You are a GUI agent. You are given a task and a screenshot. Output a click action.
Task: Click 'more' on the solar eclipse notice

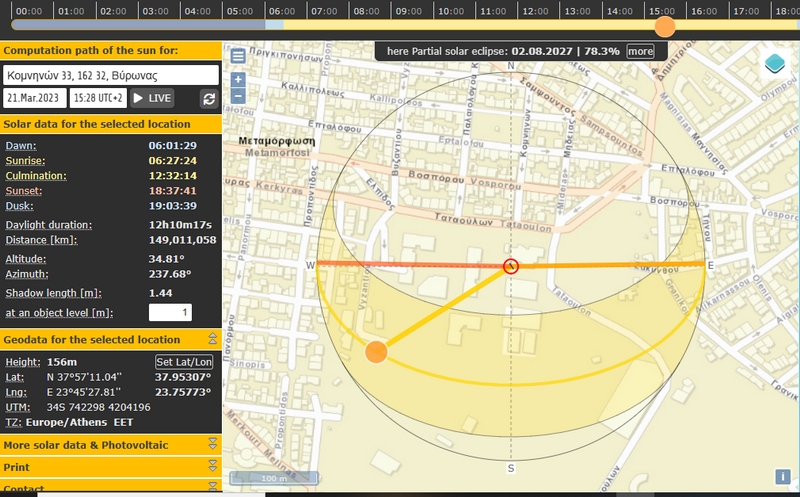(x=640, y=51)
